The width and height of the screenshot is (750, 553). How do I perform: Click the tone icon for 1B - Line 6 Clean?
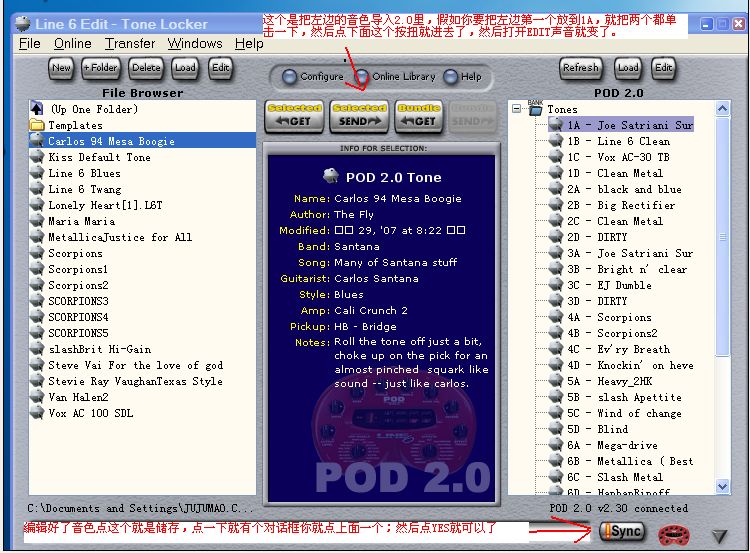[x=555, y=141]
